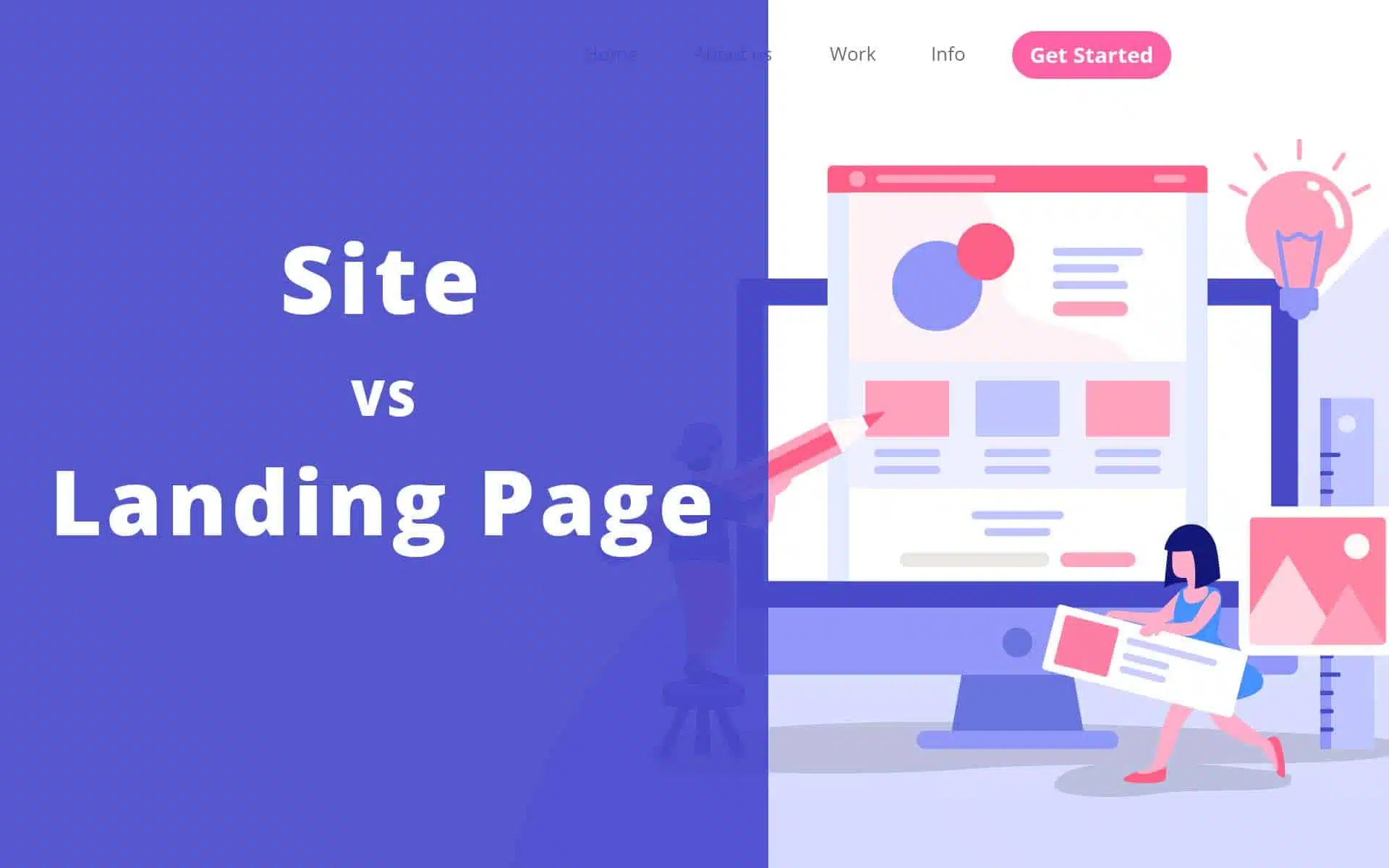
Task: Click the 'Get Started' button
Action: pos(1091,55)
